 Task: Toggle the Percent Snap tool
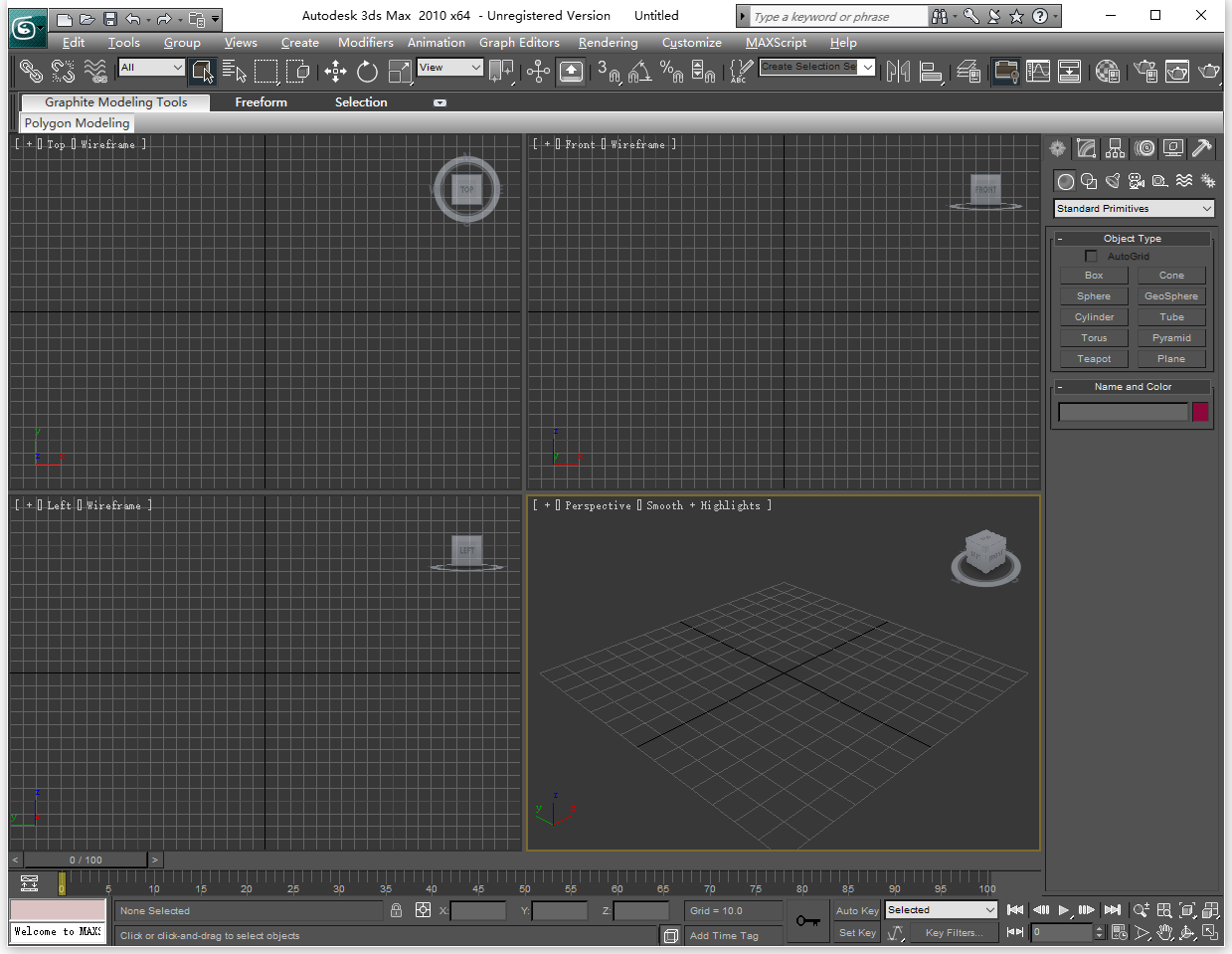[x=671, y=71]
